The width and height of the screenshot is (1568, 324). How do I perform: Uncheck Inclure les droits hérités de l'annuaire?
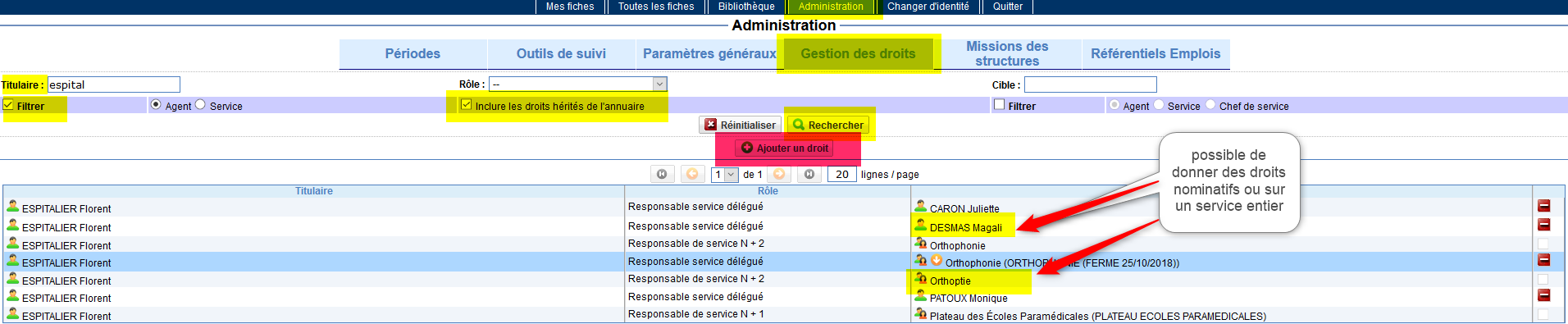[467, 105]
